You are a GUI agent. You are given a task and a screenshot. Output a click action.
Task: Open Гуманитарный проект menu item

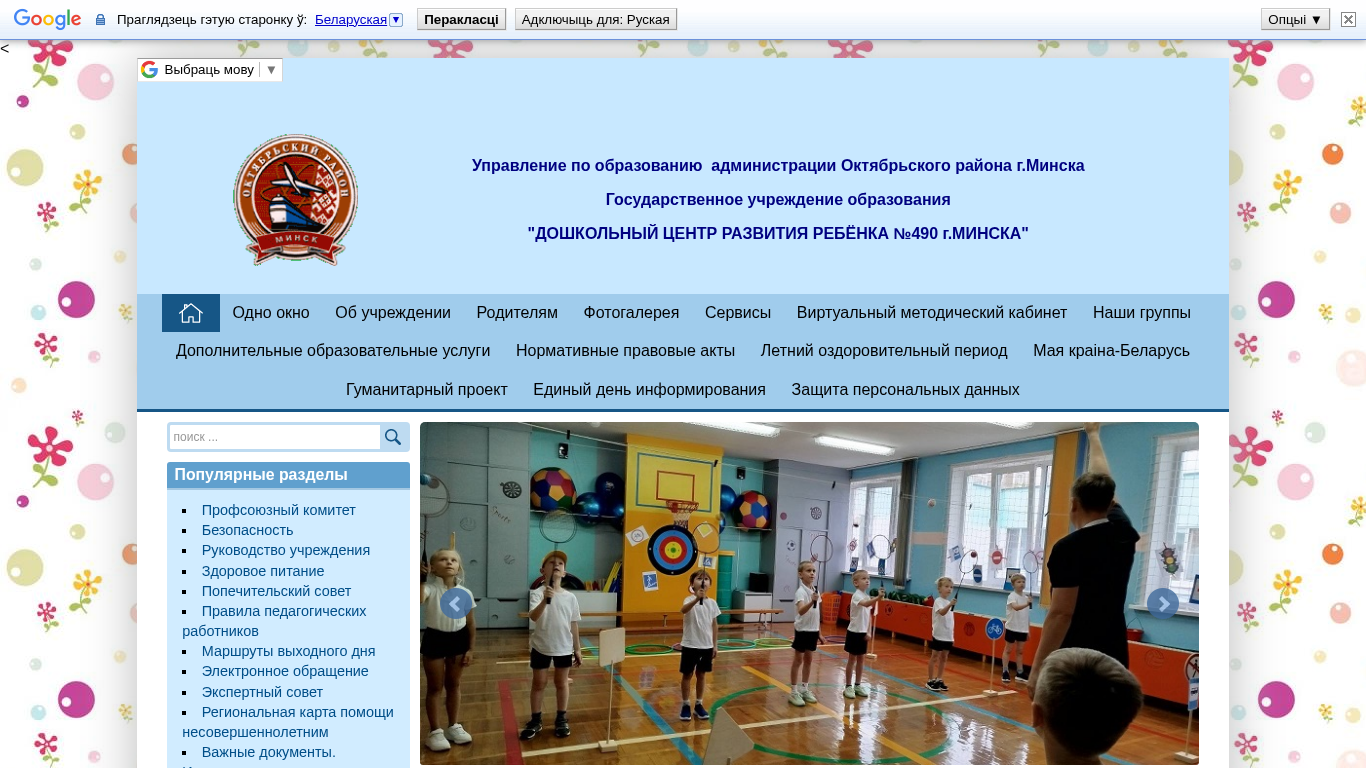[427, 390]
